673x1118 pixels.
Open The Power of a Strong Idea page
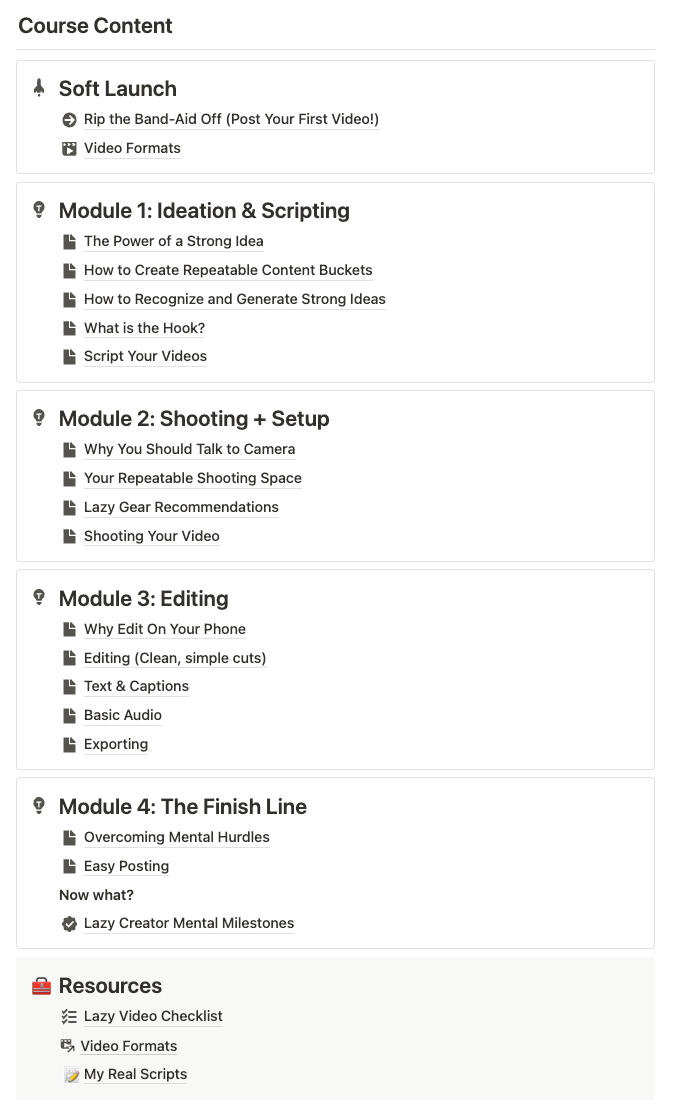(x=173, y=241)
